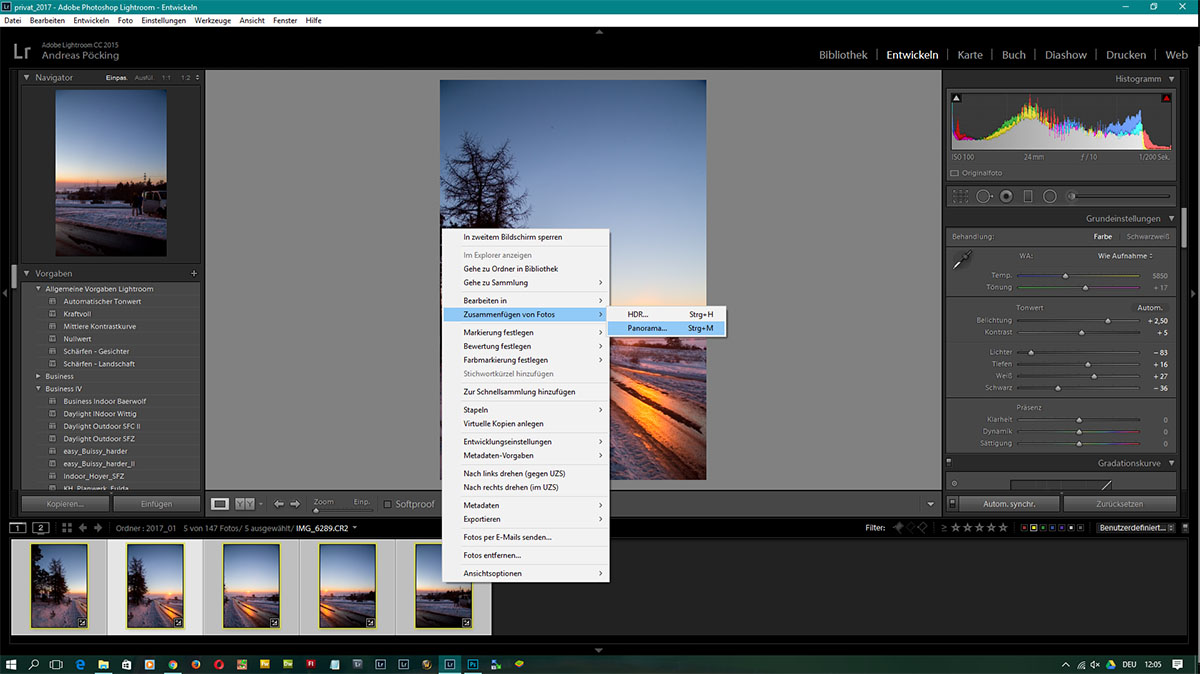Viewport: 1200px width, 674px height.
Task: Switch to the Bibliothek module
Action: coord(842,55)
